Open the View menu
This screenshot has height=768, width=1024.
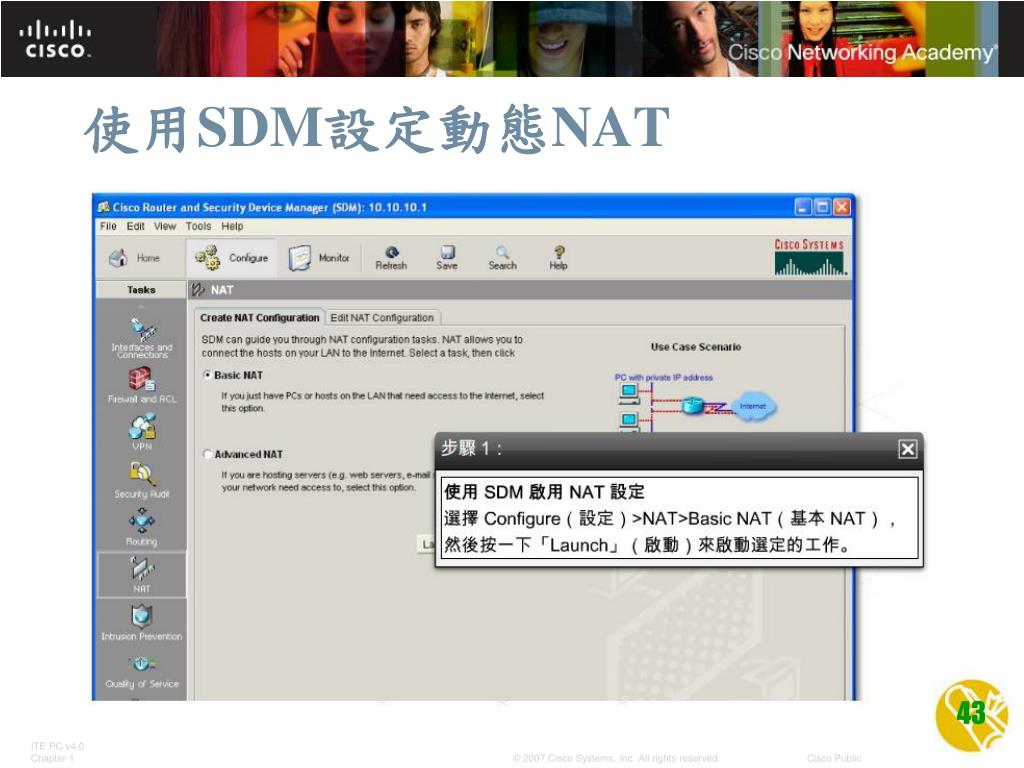click(x=165, y=227)
